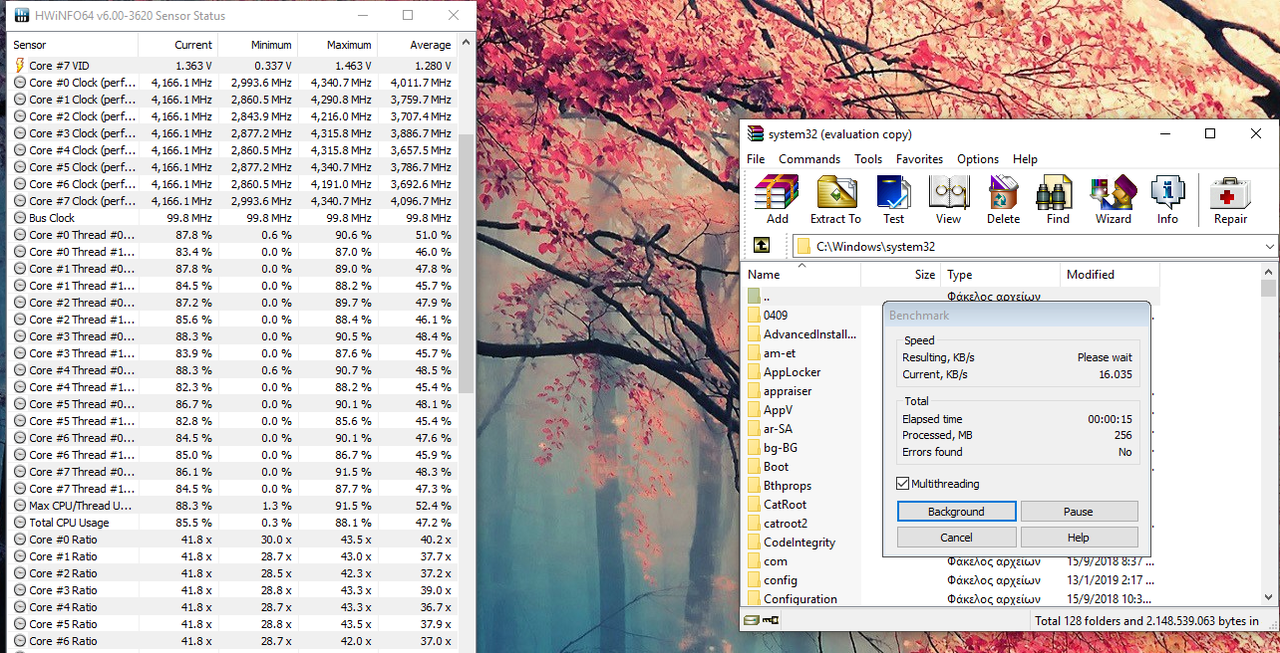
Task: Click the Current column header in HWiNFO
Action: [x=177, y=45]
